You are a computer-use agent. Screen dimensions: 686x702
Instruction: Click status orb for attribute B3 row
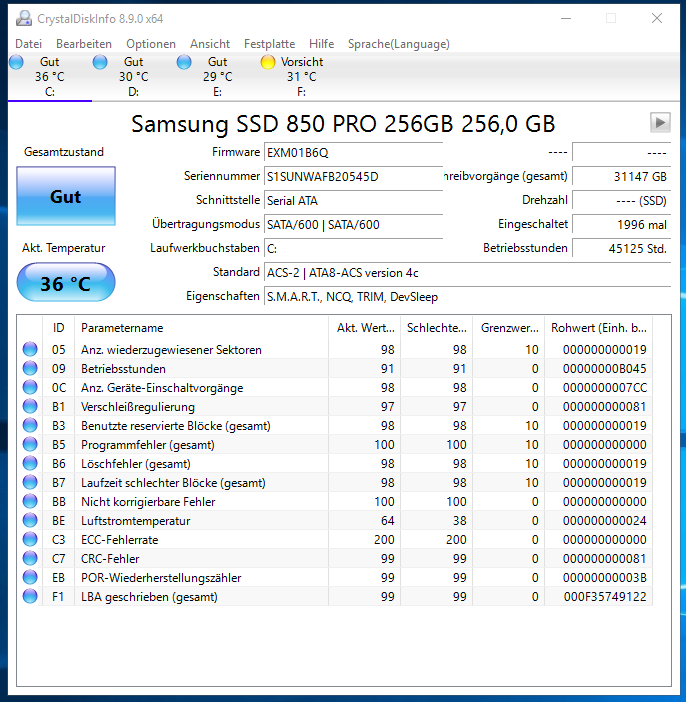tap(30, 425)
